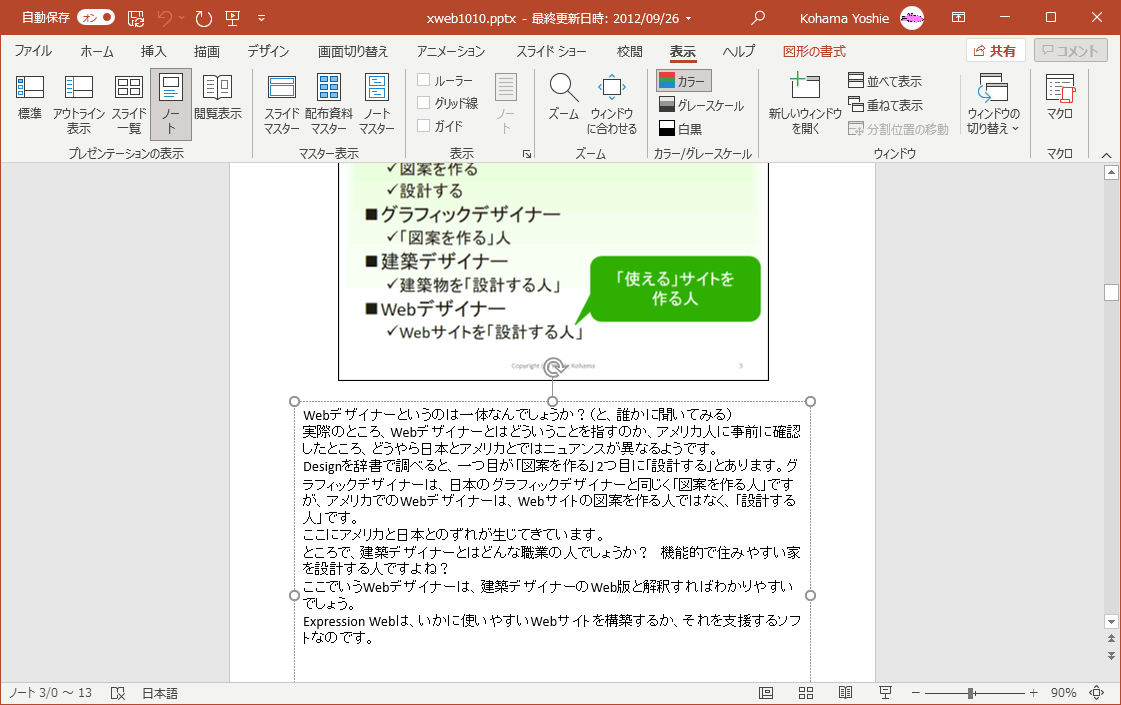
Task: Select 閲覧表示 reading view in ribbon
Action: 218,98
